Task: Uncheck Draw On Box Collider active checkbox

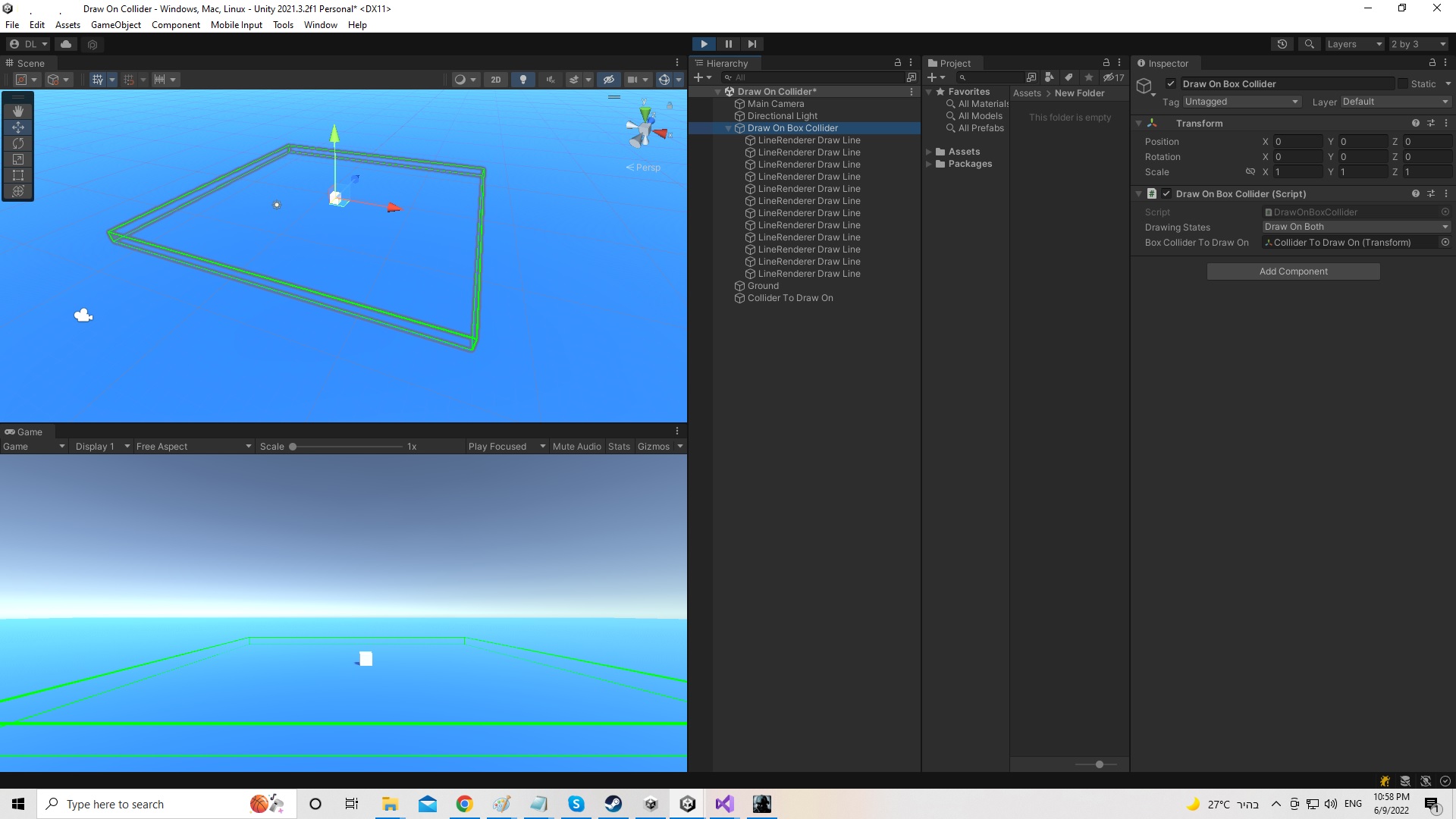Action: pos(1171,84)
